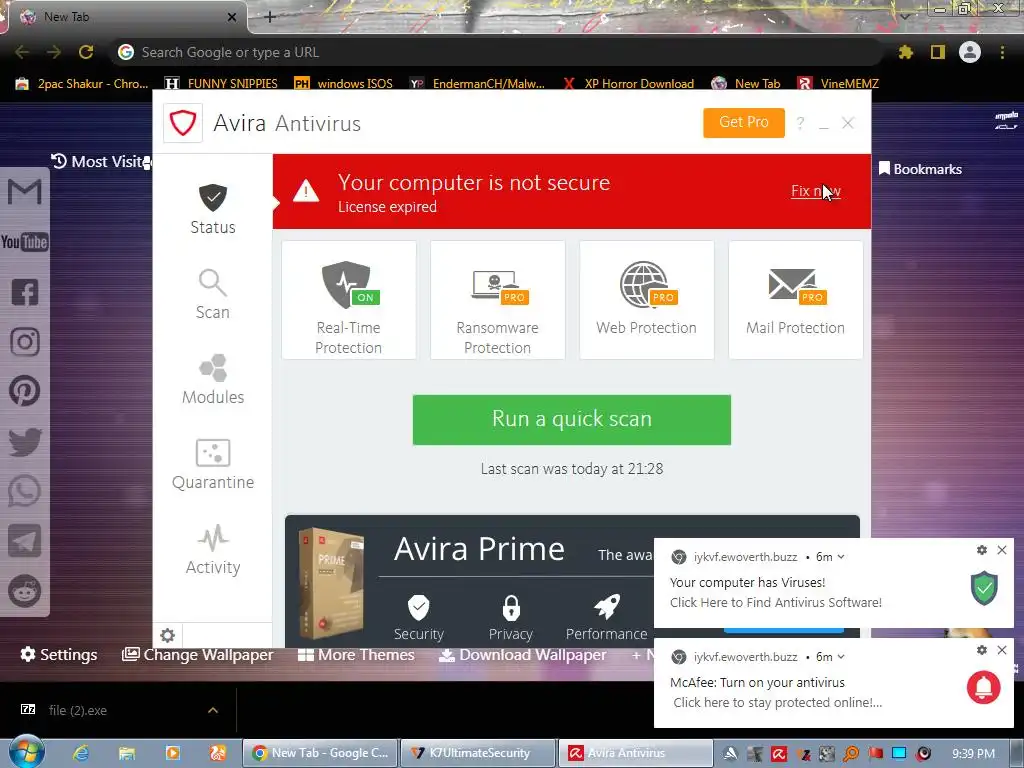This screenshot has height=768, width=1024.
Task: Open Chrome extensions puzzle icon
Action: coord(906,52)
